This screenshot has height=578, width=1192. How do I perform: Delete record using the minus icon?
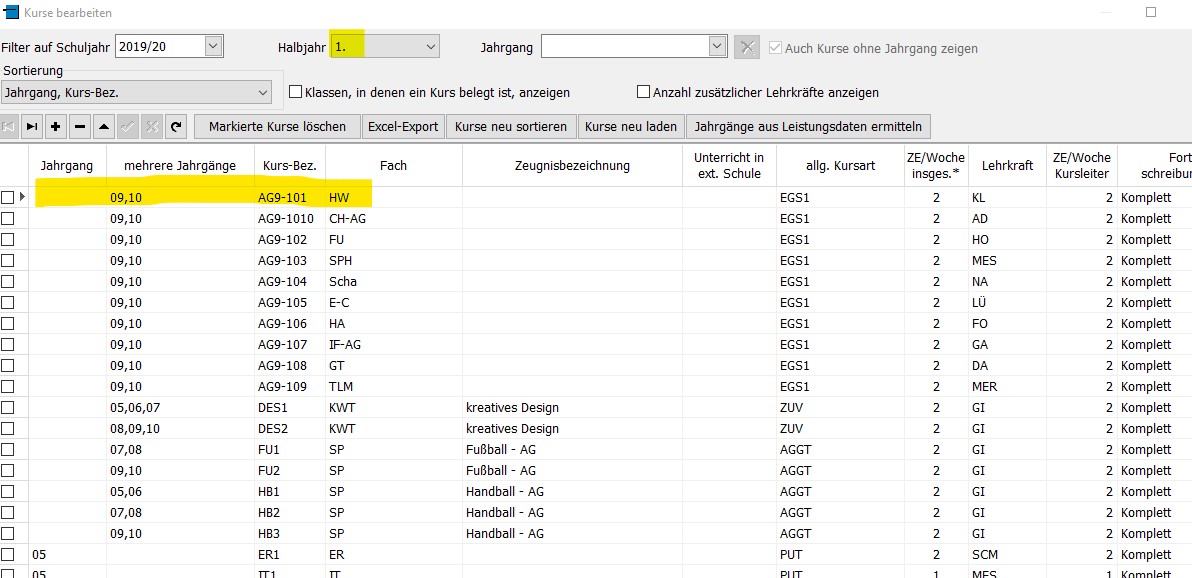pyautogui.click(x=80, y=126)
